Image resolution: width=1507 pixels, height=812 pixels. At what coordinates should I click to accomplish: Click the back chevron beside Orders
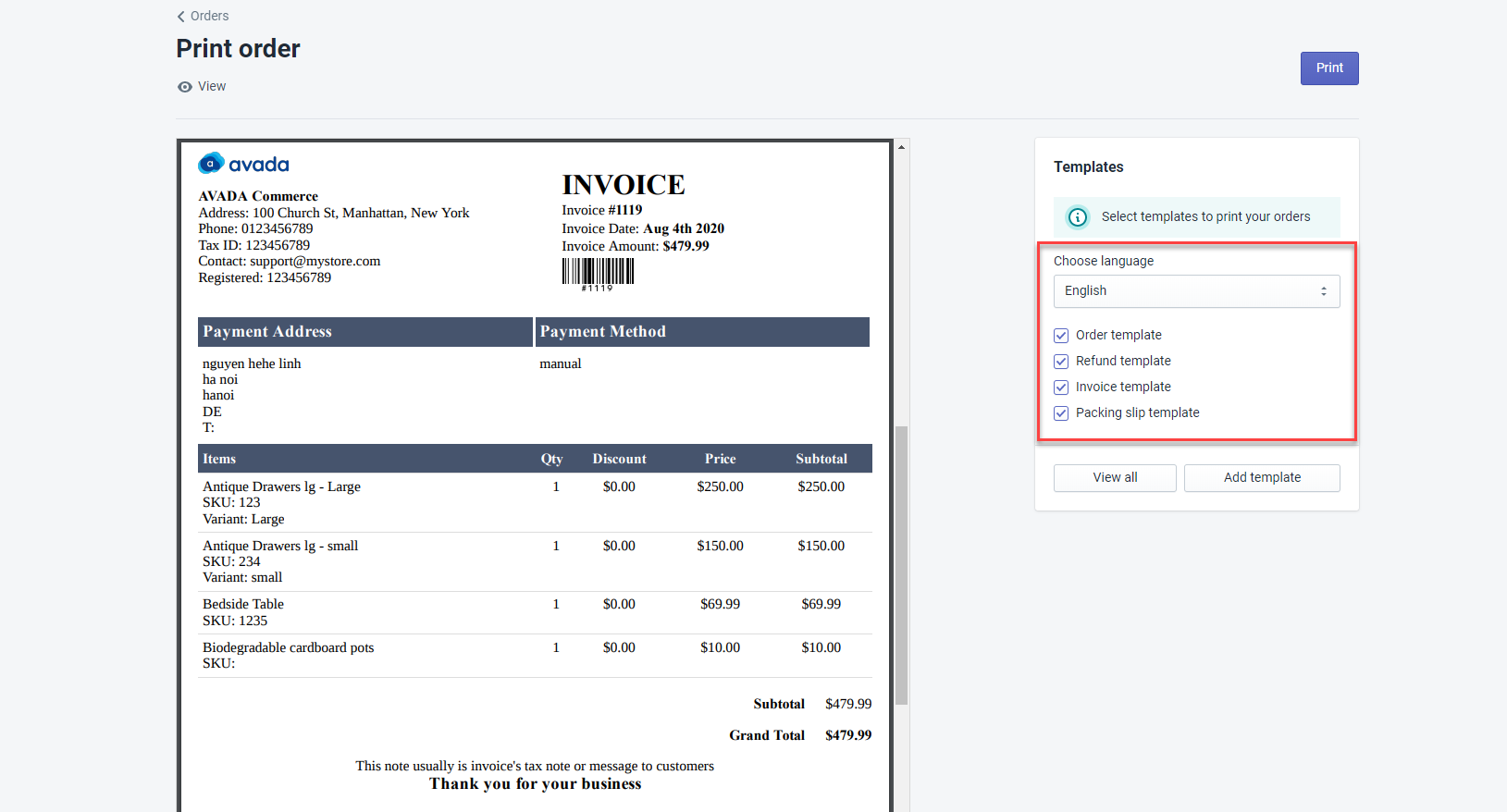click(181, 17)
